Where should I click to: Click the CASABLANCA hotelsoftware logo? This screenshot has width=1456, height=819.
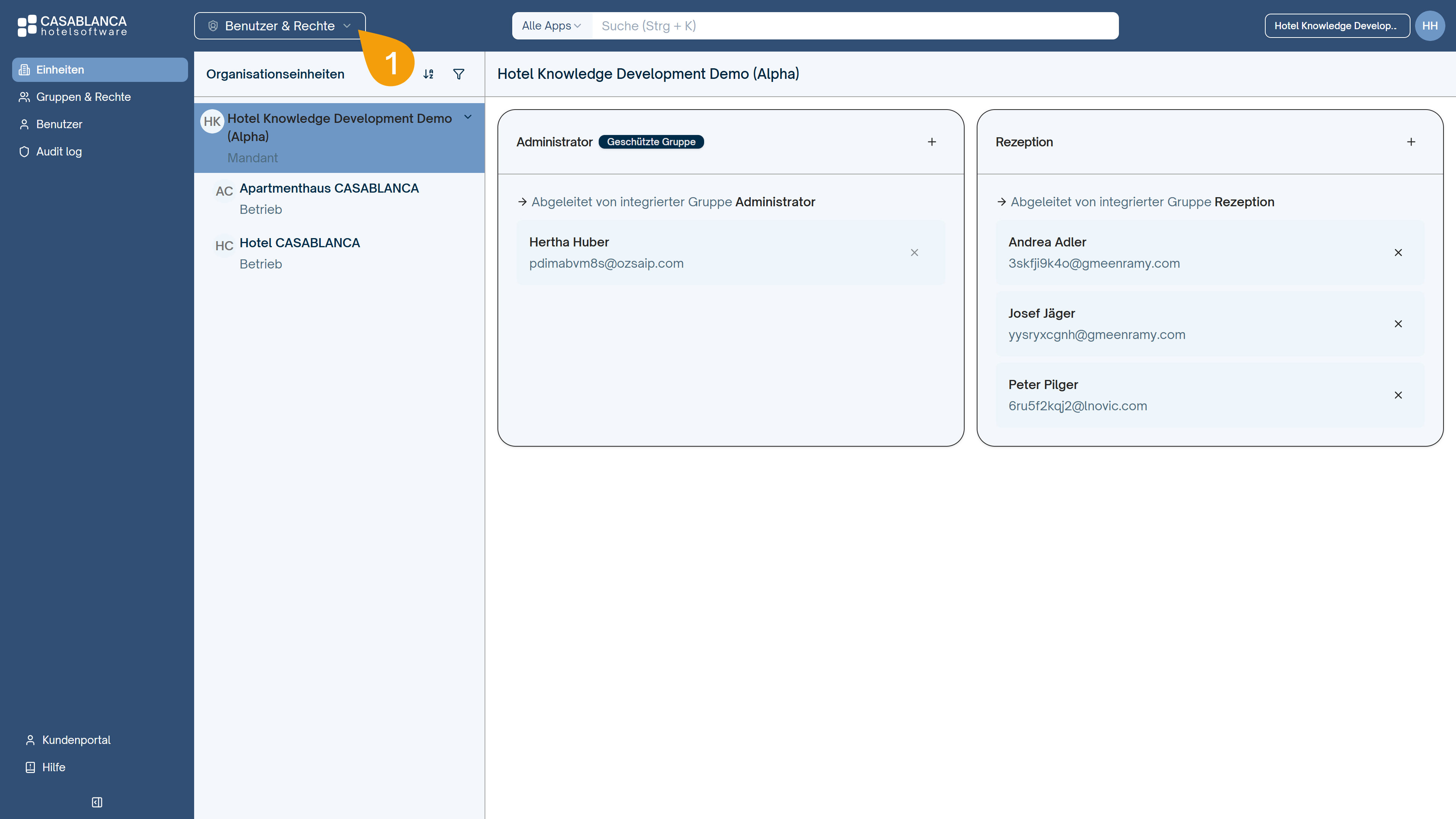72,26
